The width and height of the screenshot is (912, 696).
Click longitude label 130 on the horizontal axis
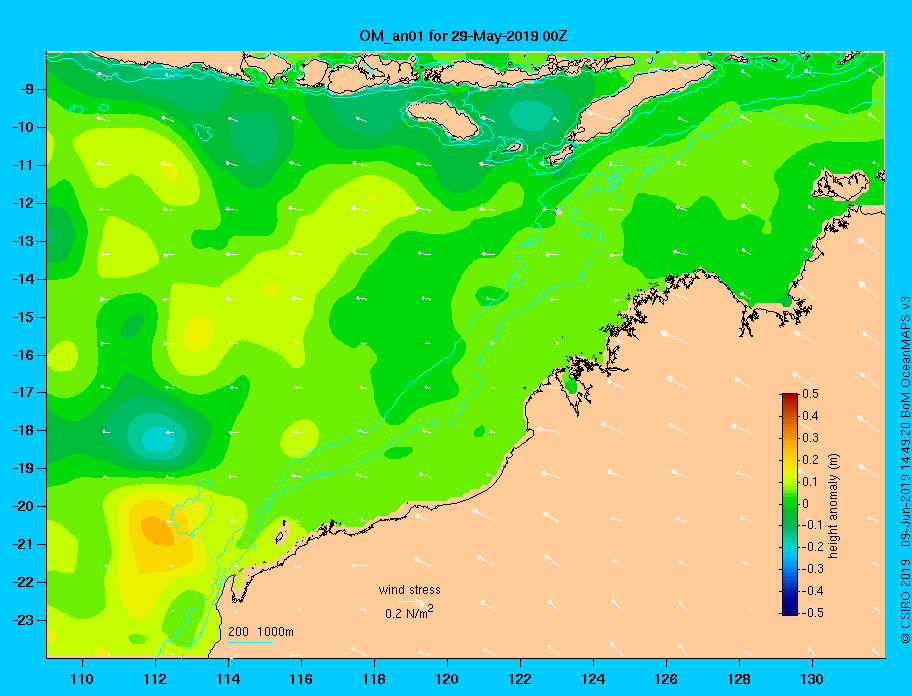[812, 679]
